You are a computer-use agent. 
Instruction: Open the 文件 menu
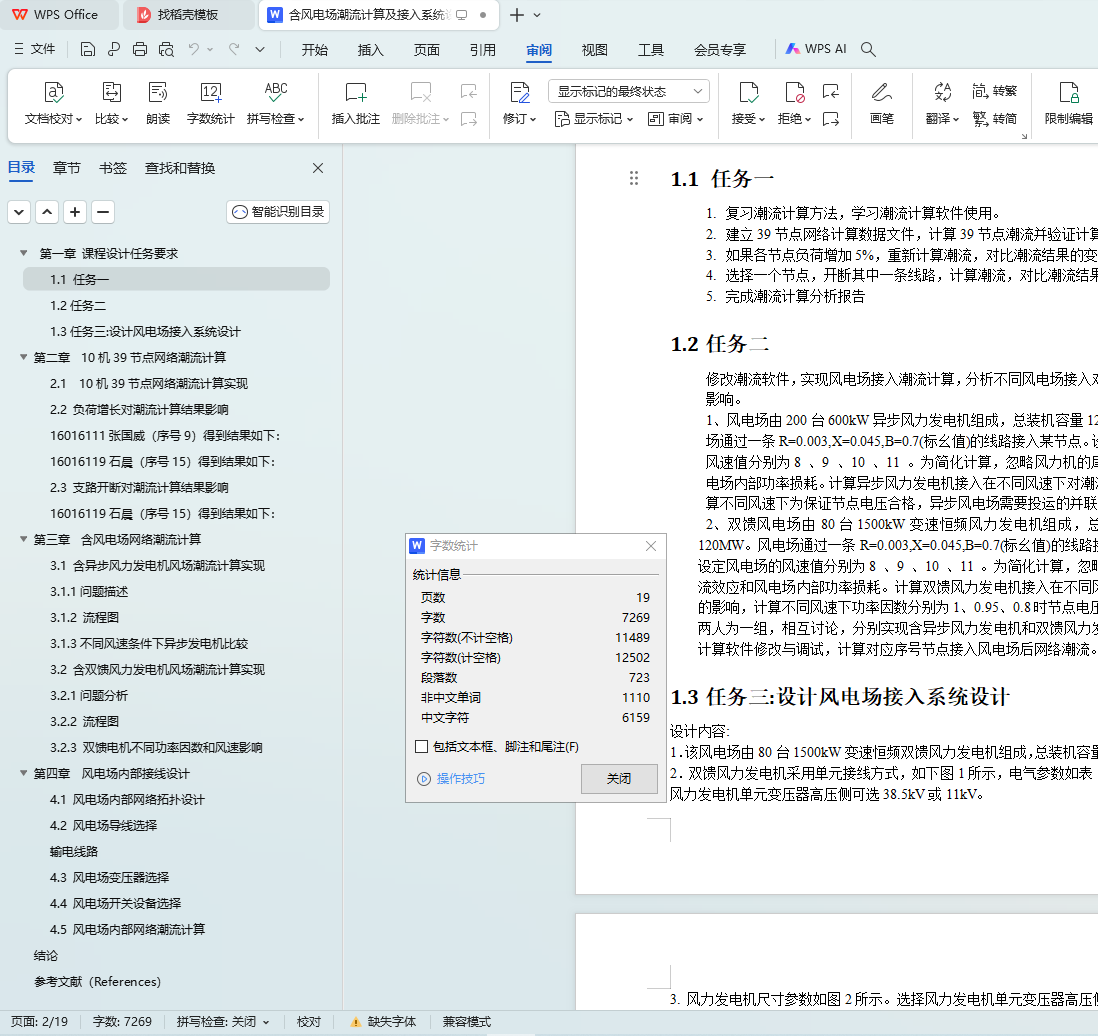35,49
